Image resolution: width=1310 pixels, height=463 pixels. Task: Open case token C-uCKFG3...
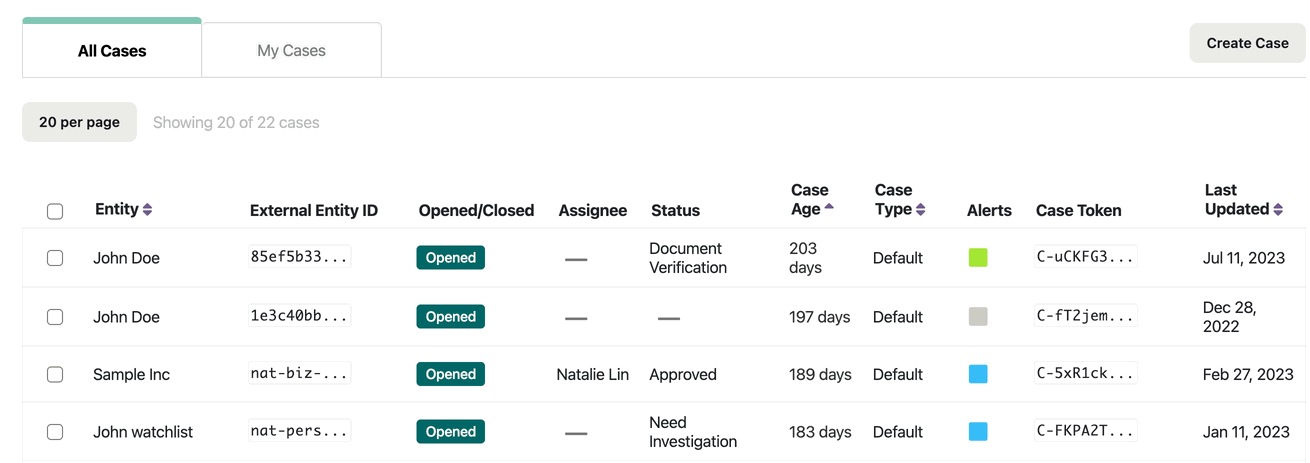point(1085,257)
